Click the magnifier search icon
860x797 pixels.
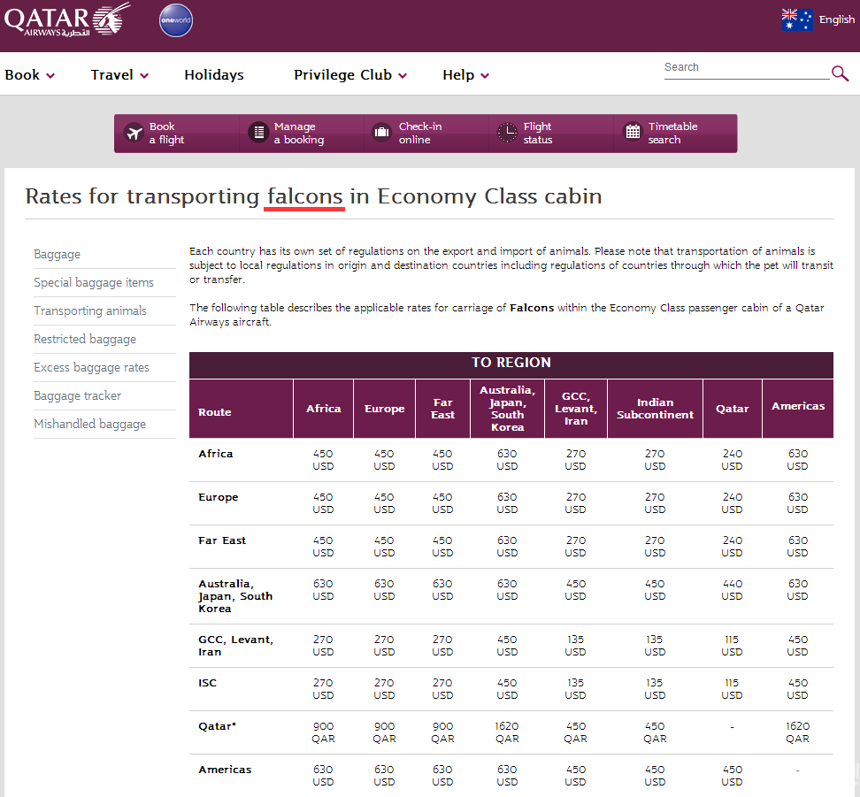pos(840,73)
